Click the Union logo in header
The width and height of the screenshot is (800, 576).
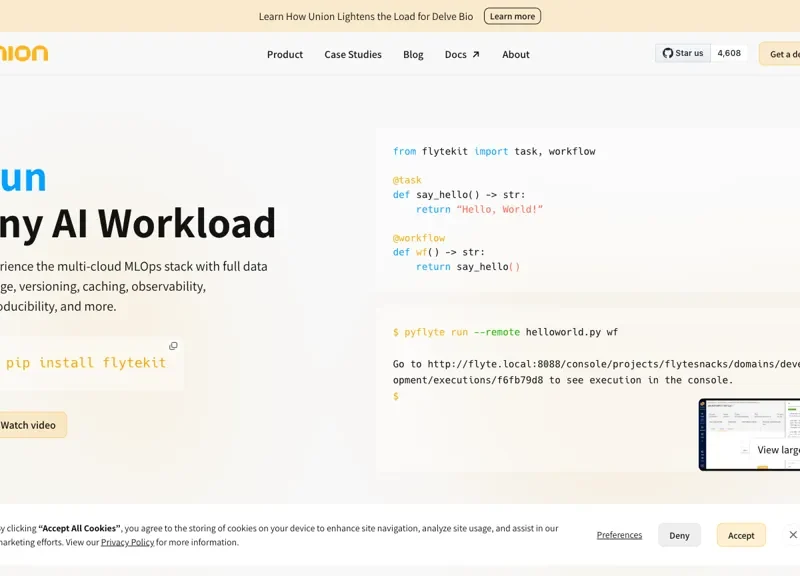[24, 53]
